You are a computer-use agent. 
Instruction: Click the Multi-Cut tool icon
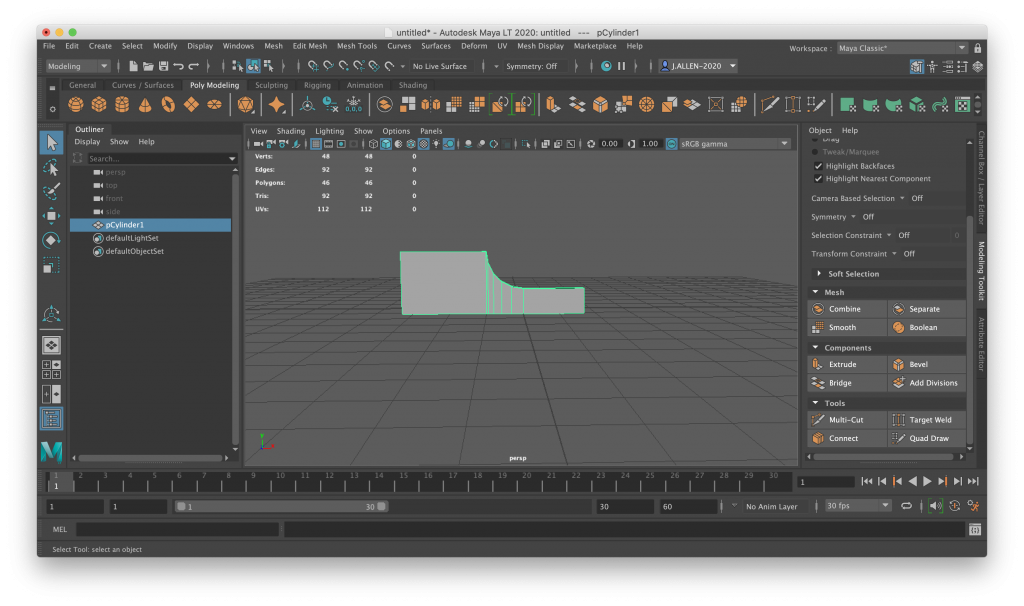coord(818,420)
